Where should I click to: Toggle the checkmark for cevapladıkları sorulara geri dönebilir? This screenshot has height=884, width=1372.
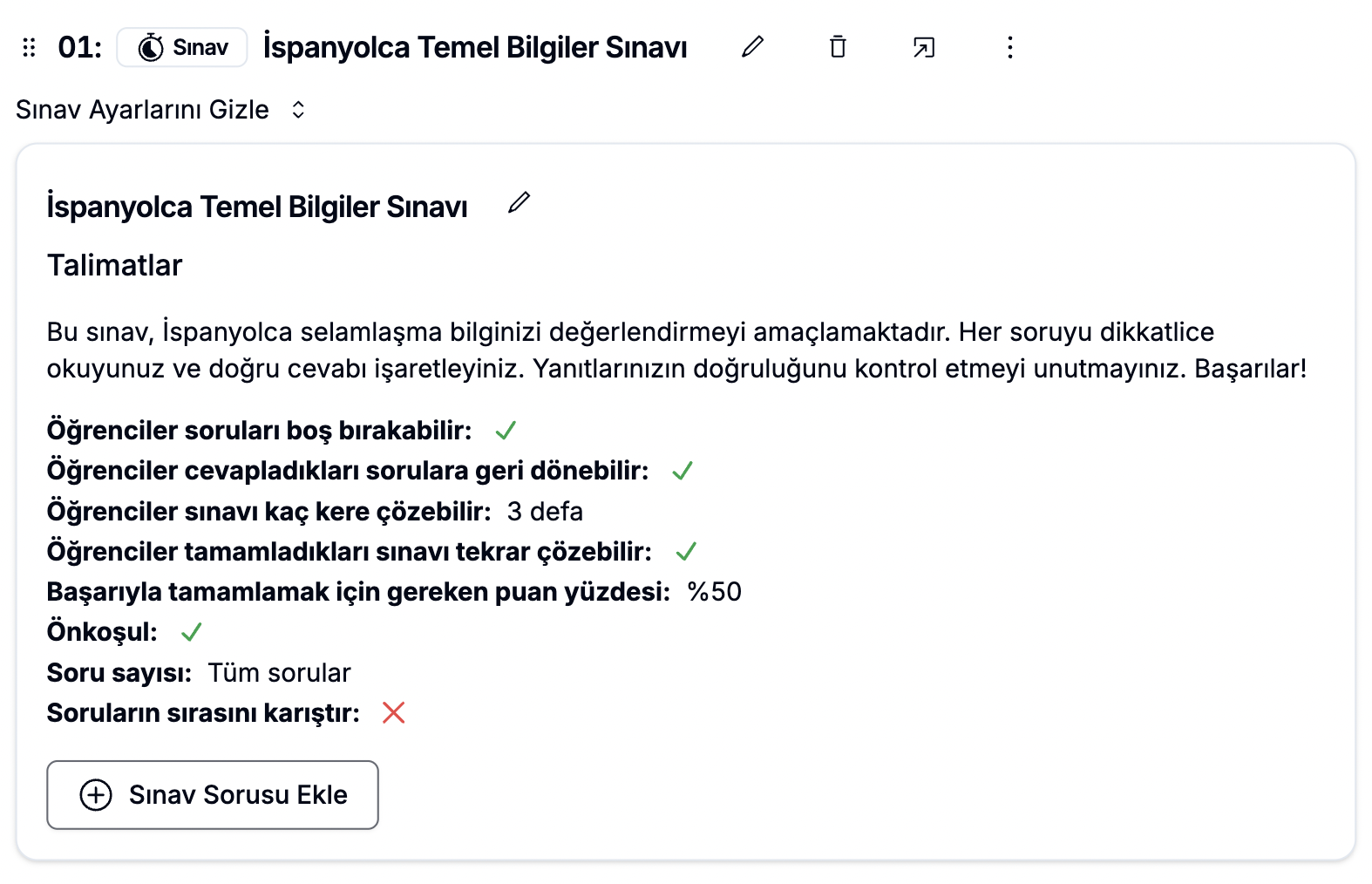tap(683, 471)
